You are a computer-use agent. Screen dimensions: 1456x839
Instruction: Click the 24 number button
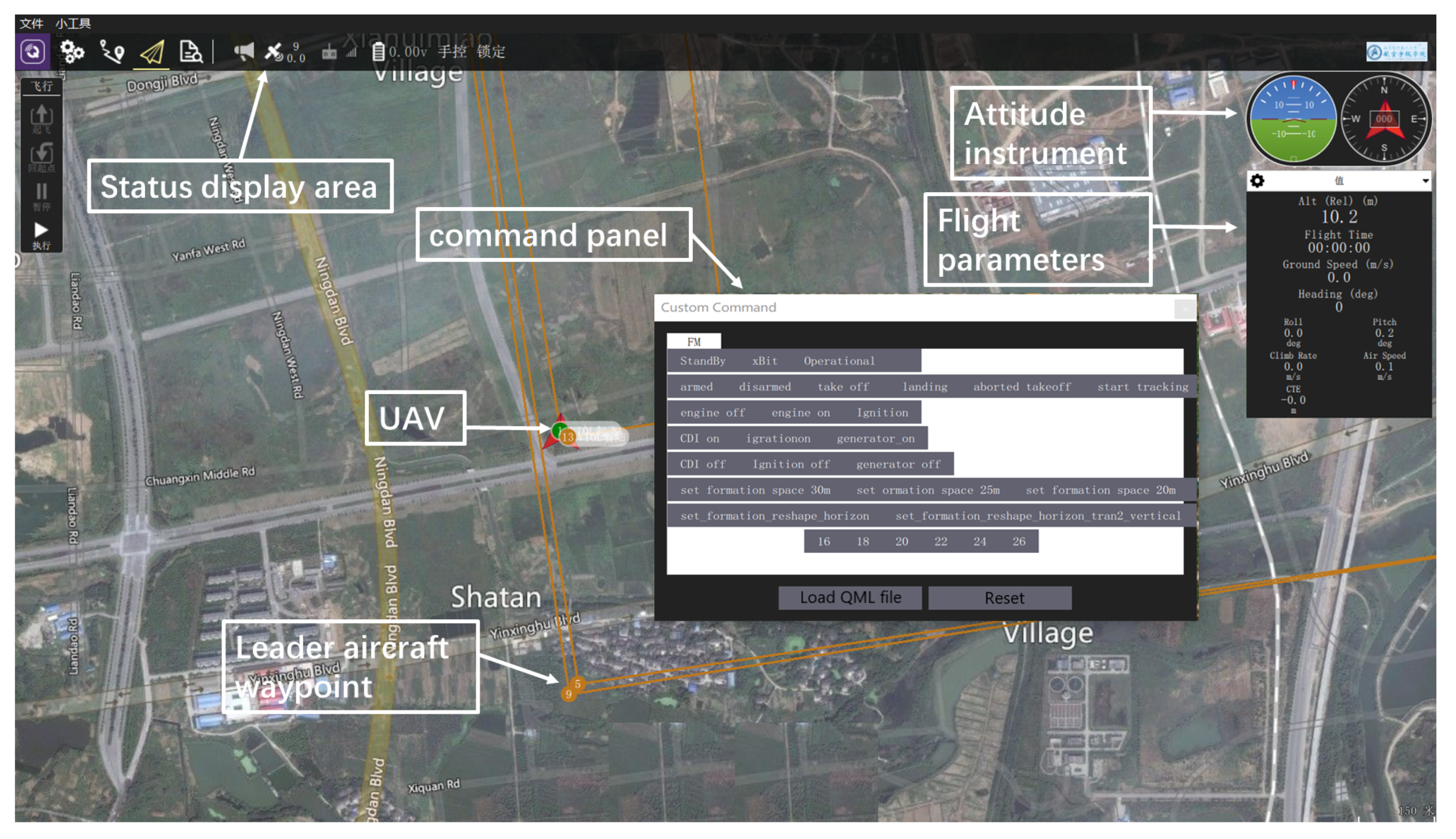point(979,542)
